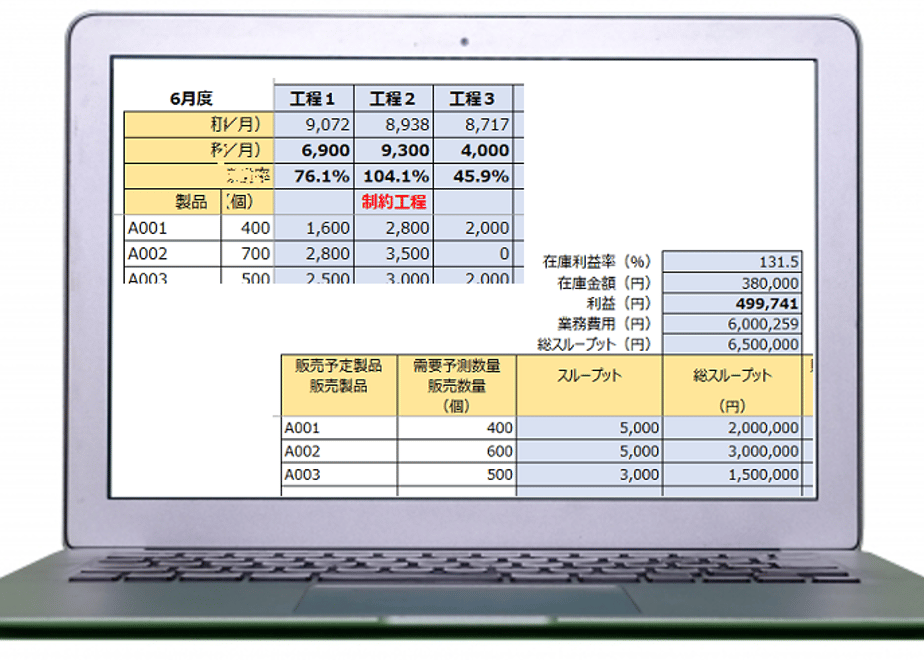Screen dimensions: 924x660
Task: Click 2,800 under 工程2 for A001
Action: [x=394, y=228]
